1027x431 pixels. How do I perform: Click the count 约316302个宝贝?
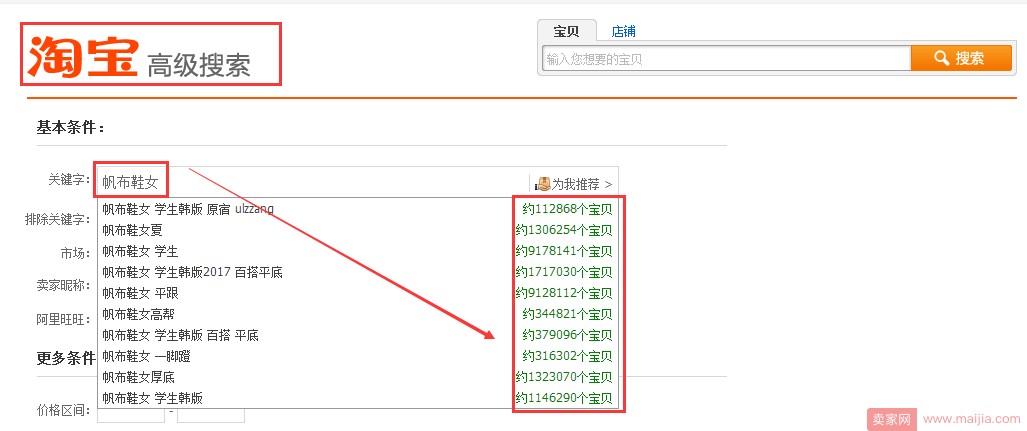[x=567, y=356]
